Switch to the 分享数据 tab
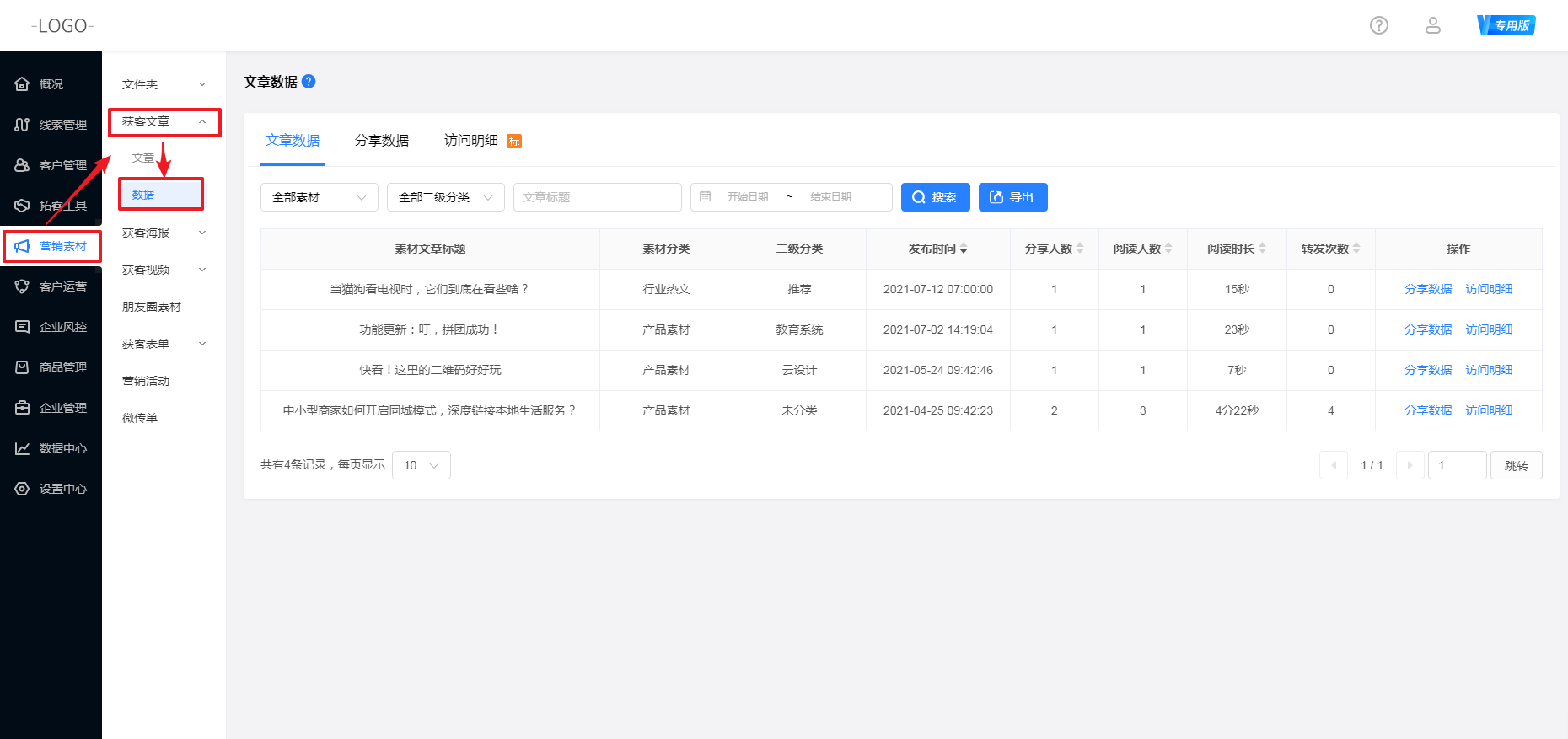Viewport: 1568px width, 739px height. [x=382, y=141]
